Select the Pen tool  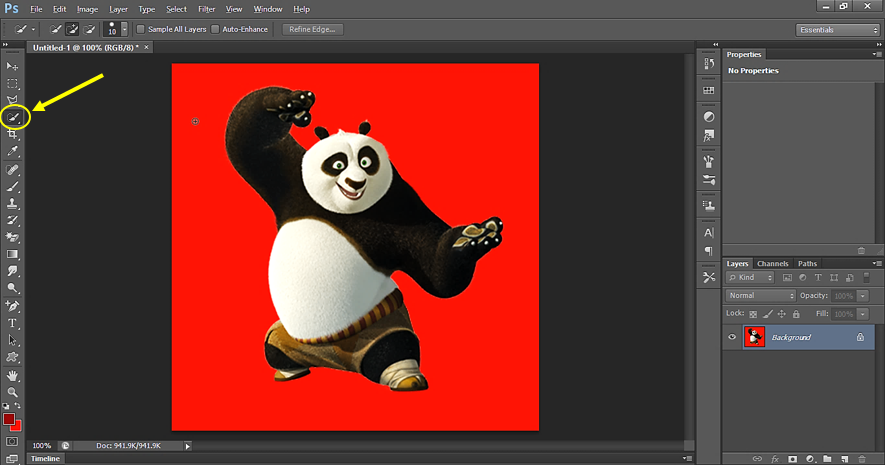[12, 306]
